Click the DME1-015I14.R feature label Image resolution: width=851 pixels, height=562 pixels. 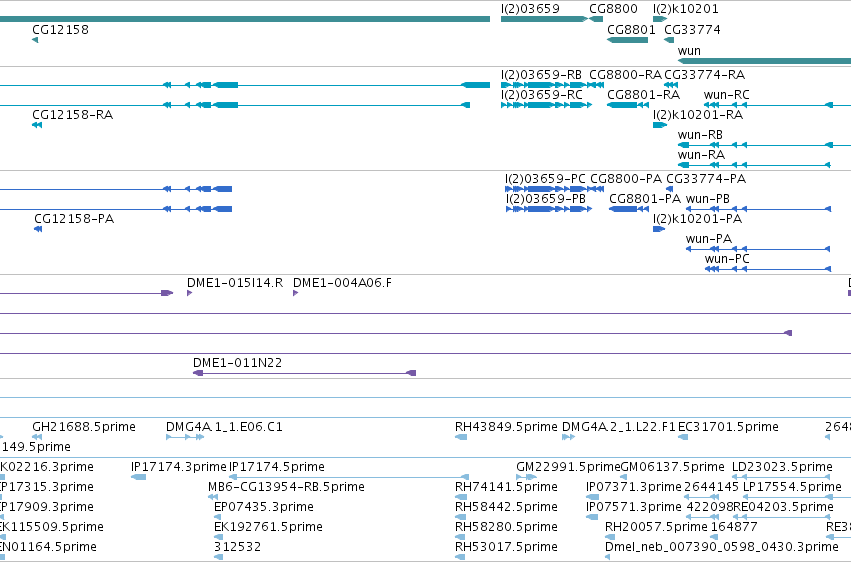[x=235, y=283]
